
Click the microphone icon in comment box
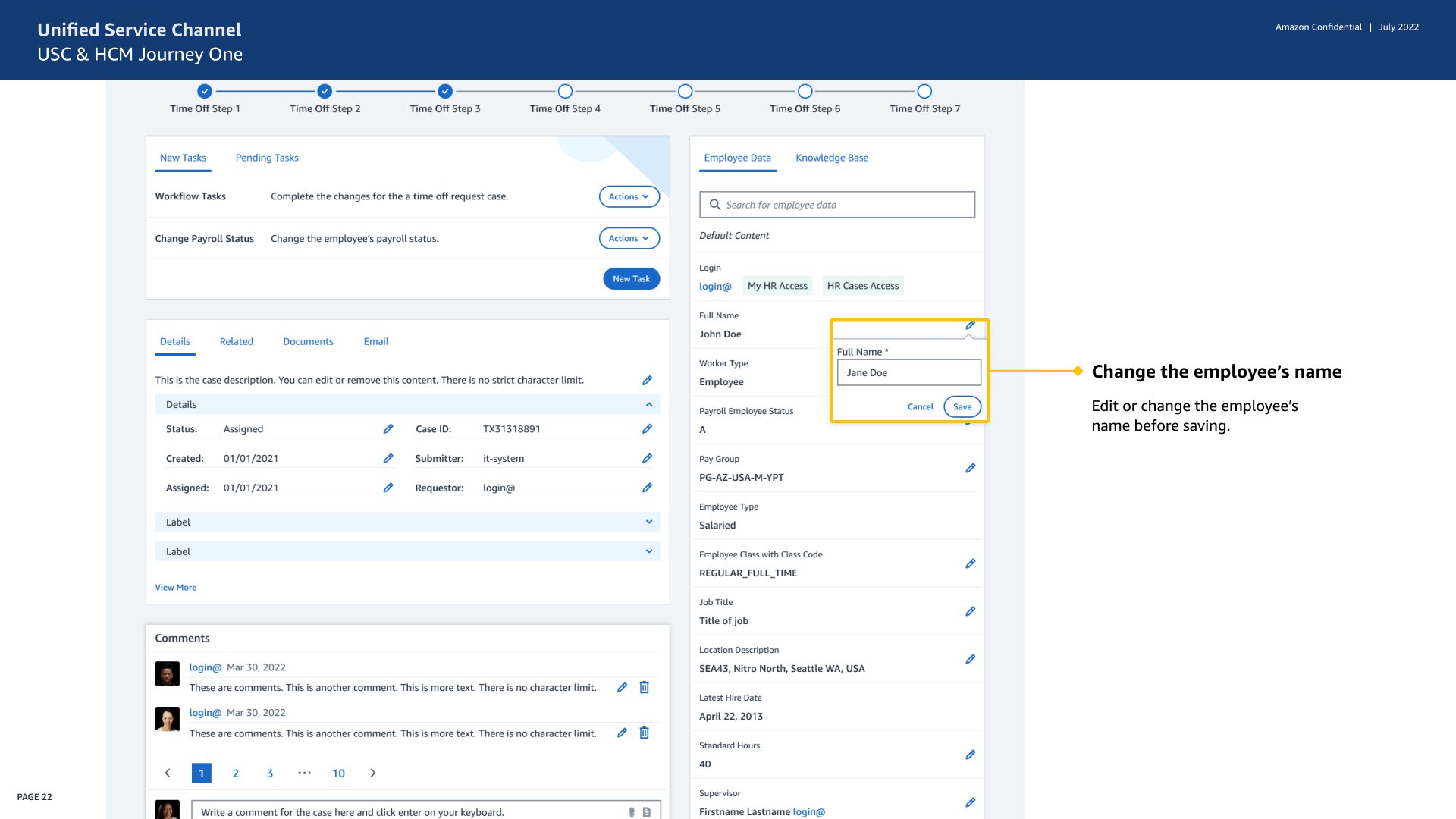click(631, 812)
